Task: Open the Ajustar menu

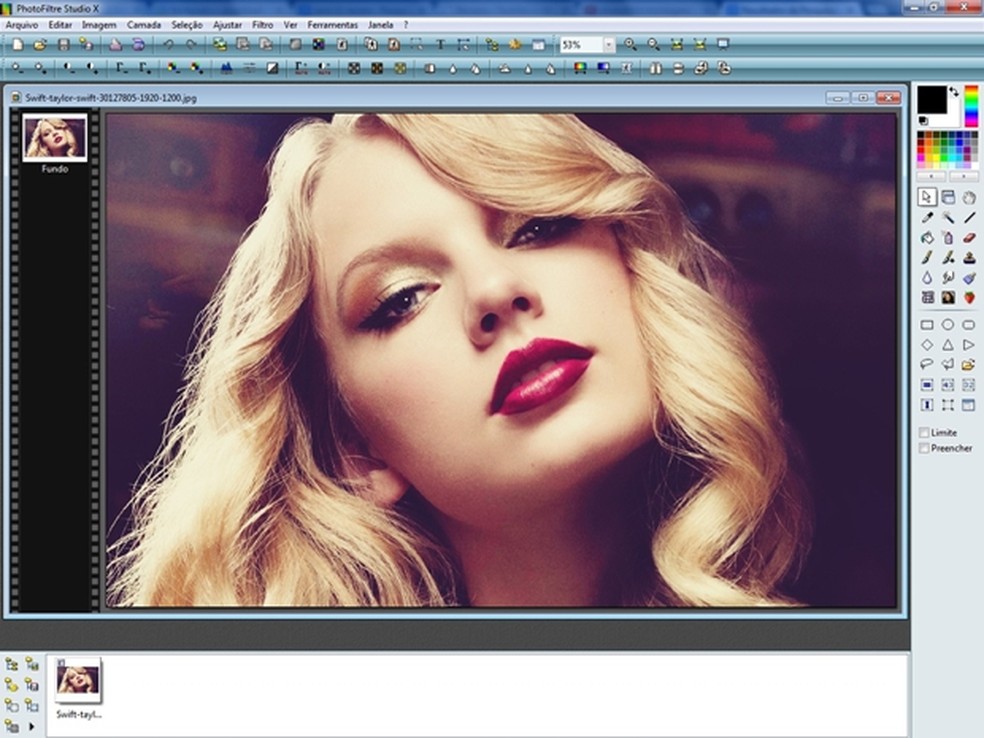Action: click(227, 25)
